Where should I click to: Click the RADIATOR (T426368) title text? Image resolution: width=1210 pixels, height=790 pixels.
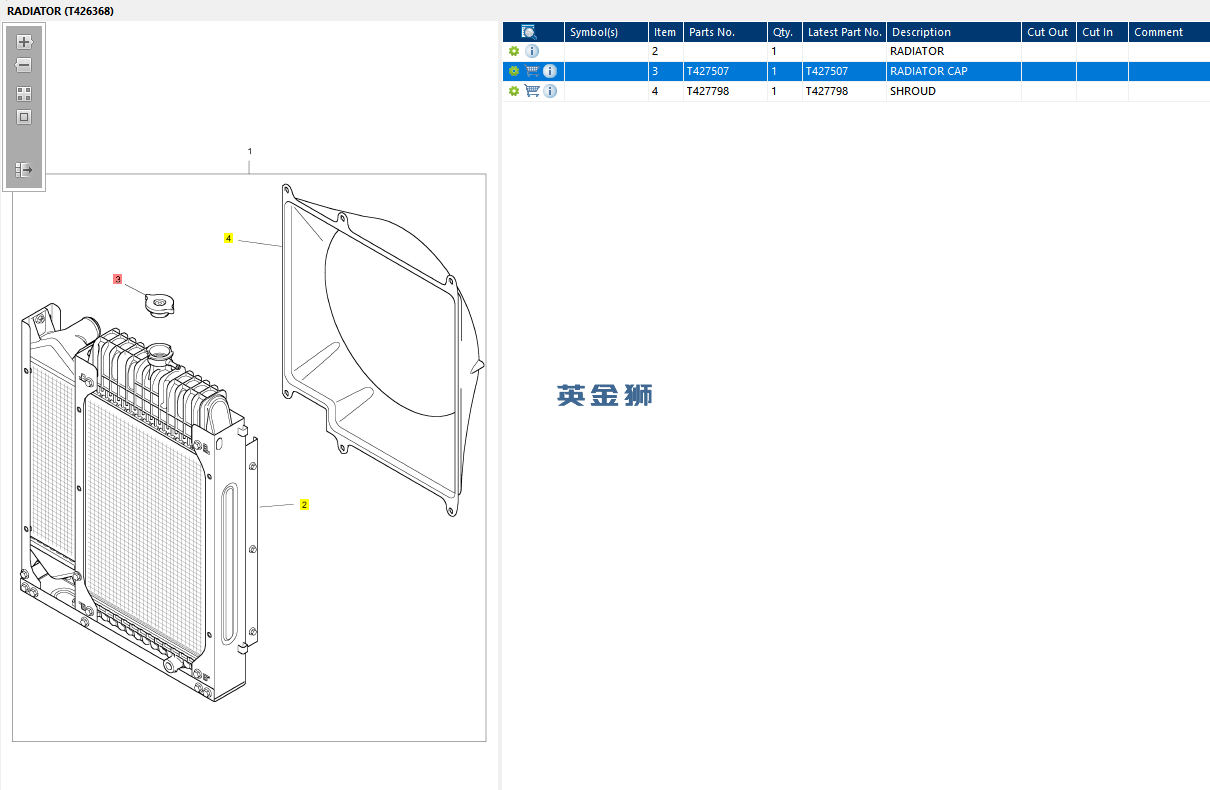click(x=61, y=11)
